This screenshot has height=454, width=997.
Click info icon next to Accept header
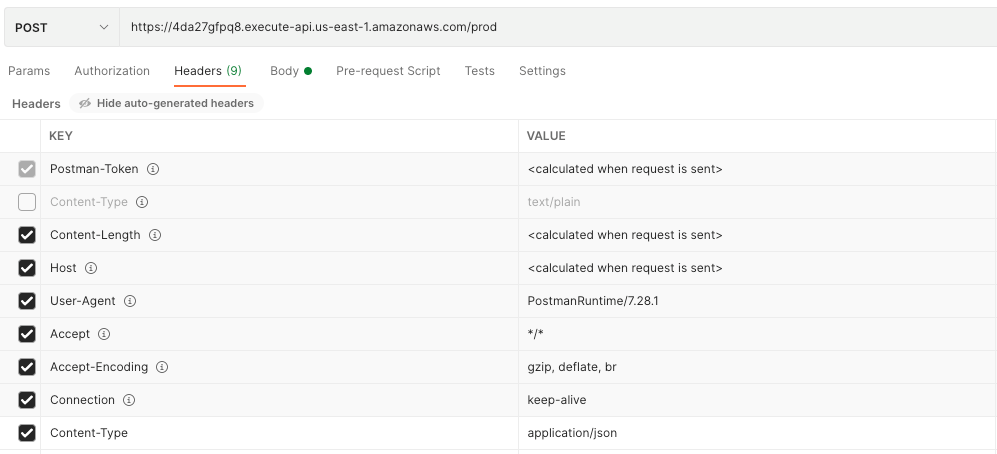click(104, 334)
